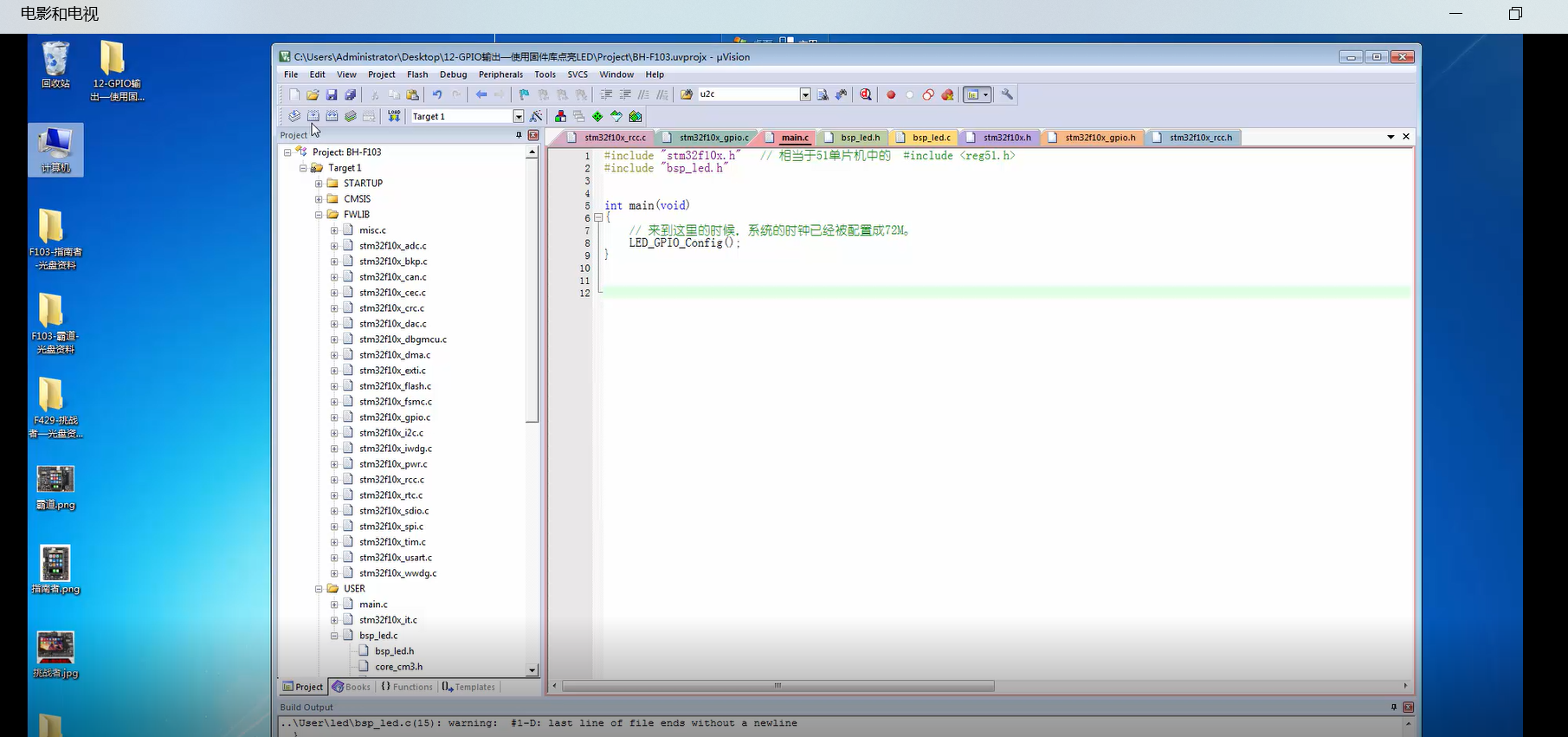Click the editor horizontal scrollbar thumb
The width and height of the screenshot is (1568, 737).
[x=777, y=686]
